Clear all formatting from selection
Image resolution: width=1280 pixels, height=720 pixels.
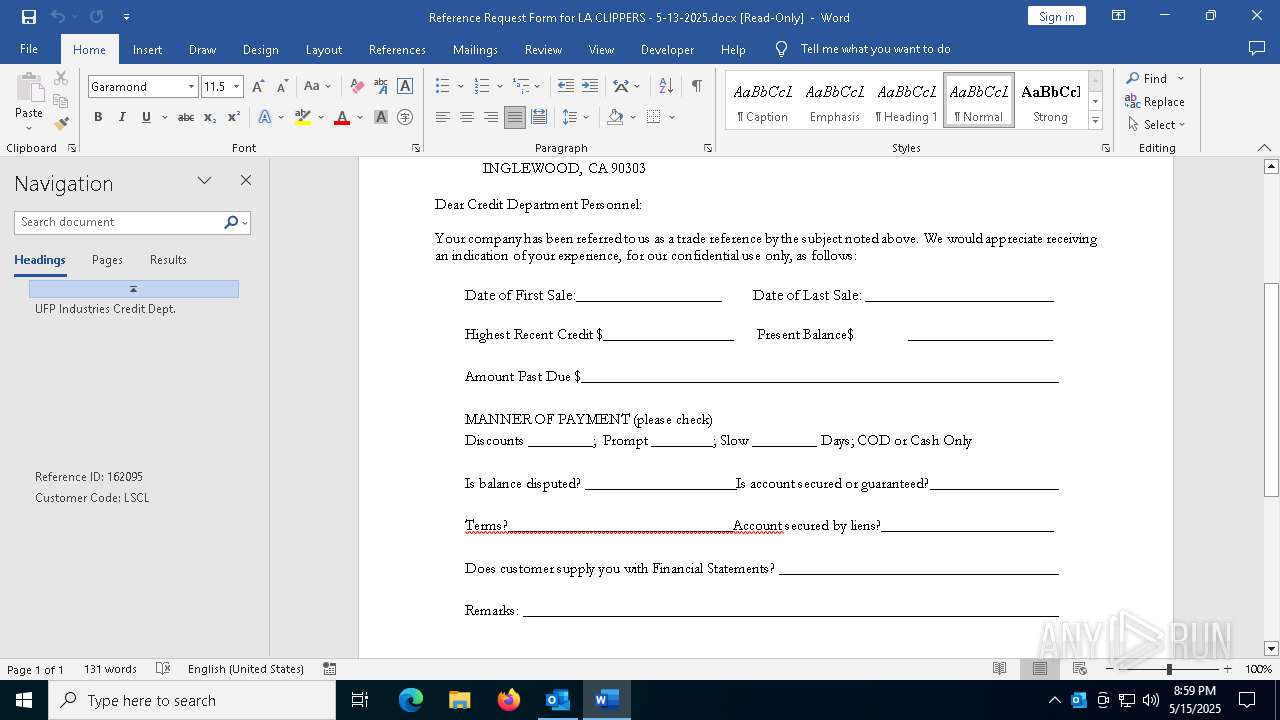click(x=357, y=87)
